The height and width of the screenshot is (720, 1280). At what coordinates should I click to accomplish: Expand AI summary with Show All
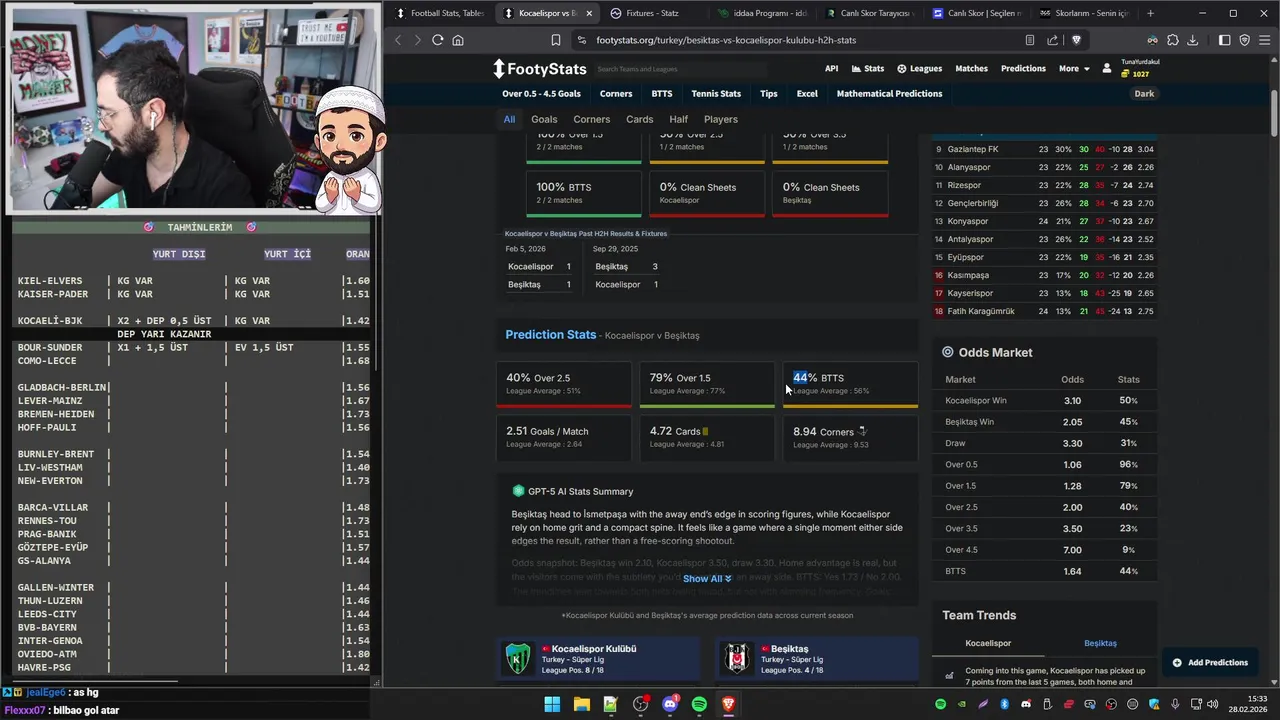[x=707, y=578]
